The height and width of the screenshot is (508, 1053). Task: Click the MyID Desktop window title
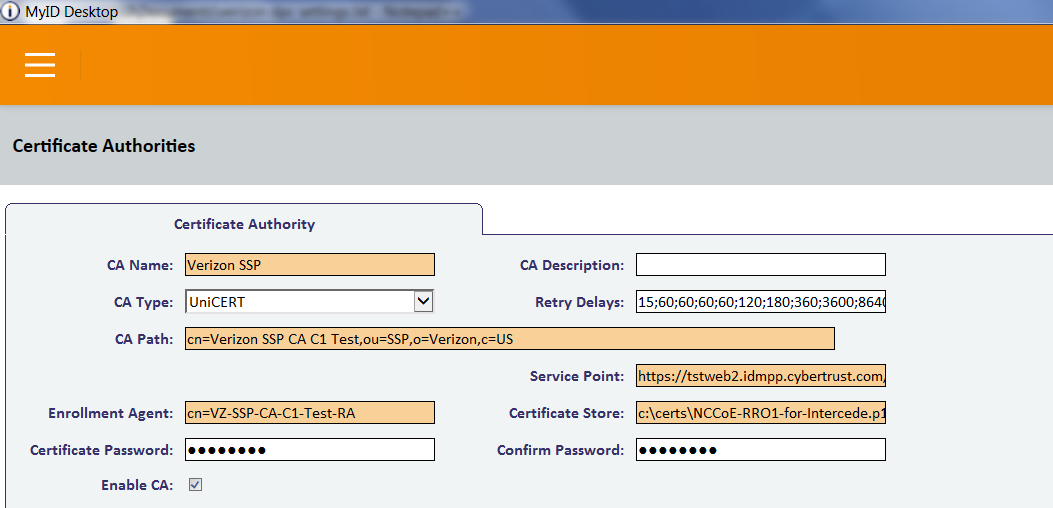[71, 12]
